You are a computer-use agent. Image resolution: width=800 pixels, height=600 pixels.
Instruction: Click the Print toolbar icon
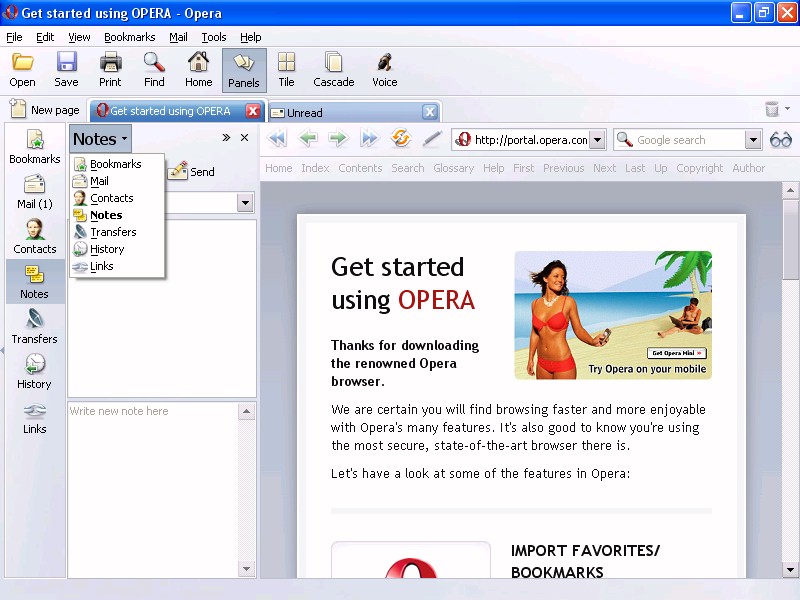110,70
